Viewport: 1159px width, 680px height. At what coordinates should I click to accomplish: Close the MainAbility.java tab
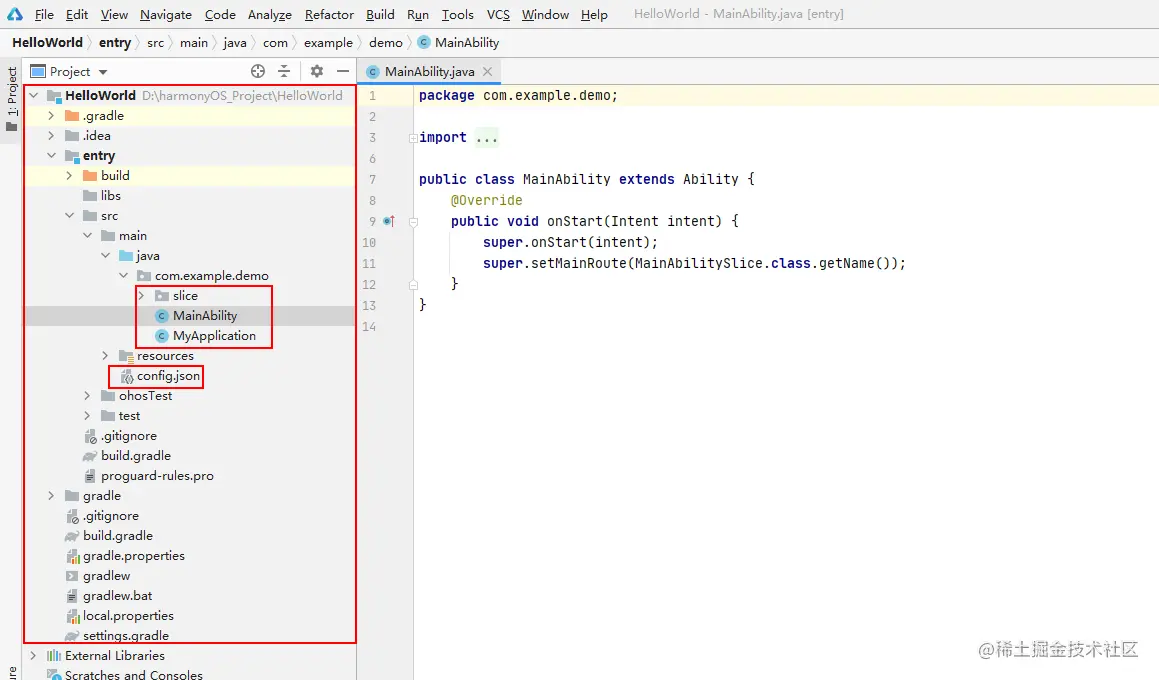tap(487, 71)
